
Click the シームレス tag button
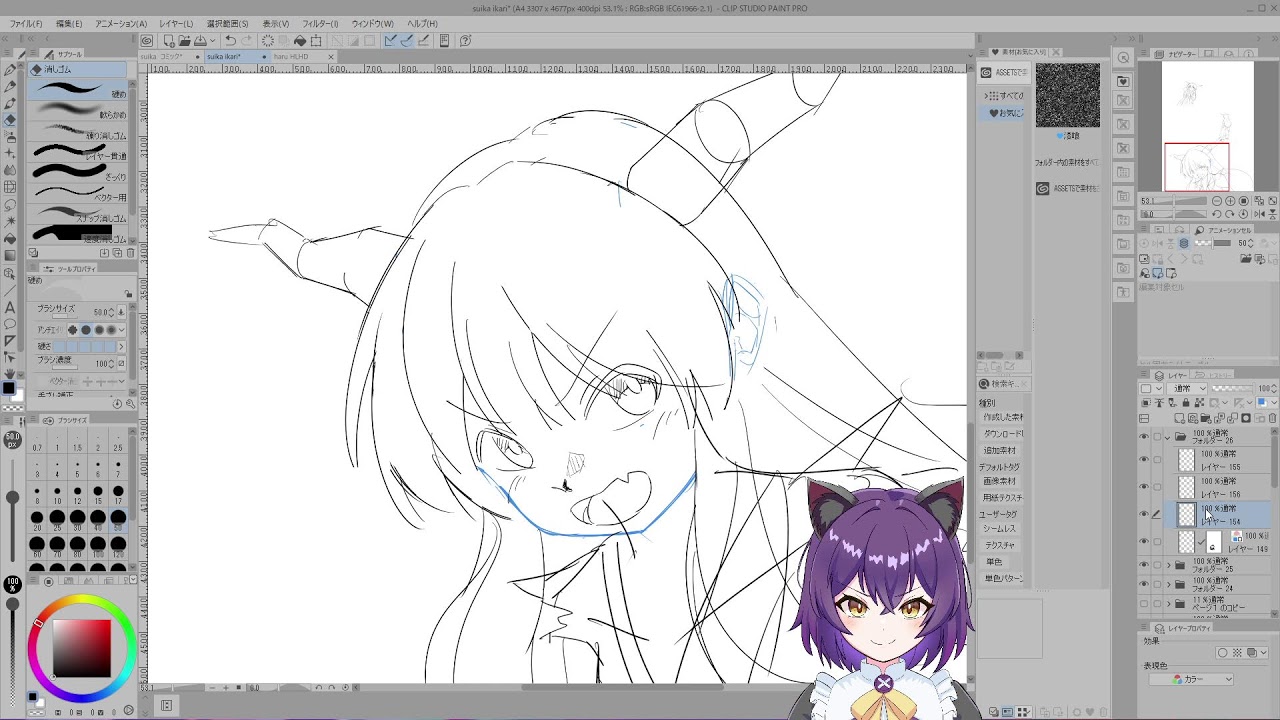pos(999,528)
